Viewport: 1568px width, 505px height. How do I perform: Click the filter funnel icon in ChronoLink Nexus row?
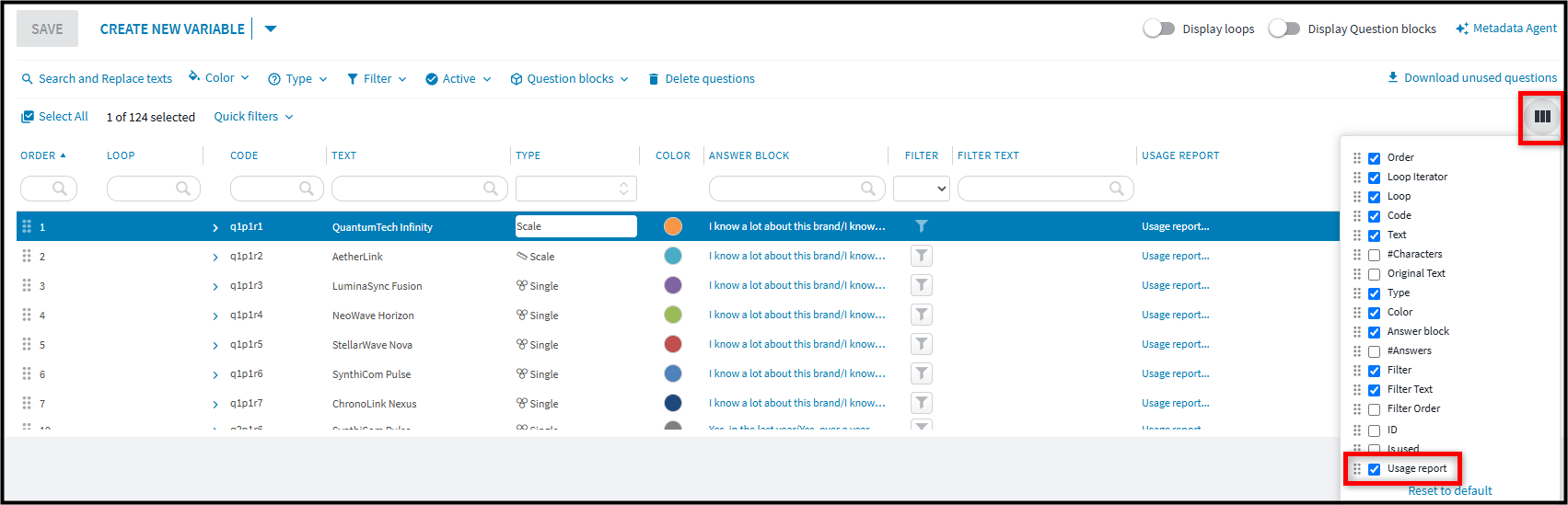[x=922, y=403]
